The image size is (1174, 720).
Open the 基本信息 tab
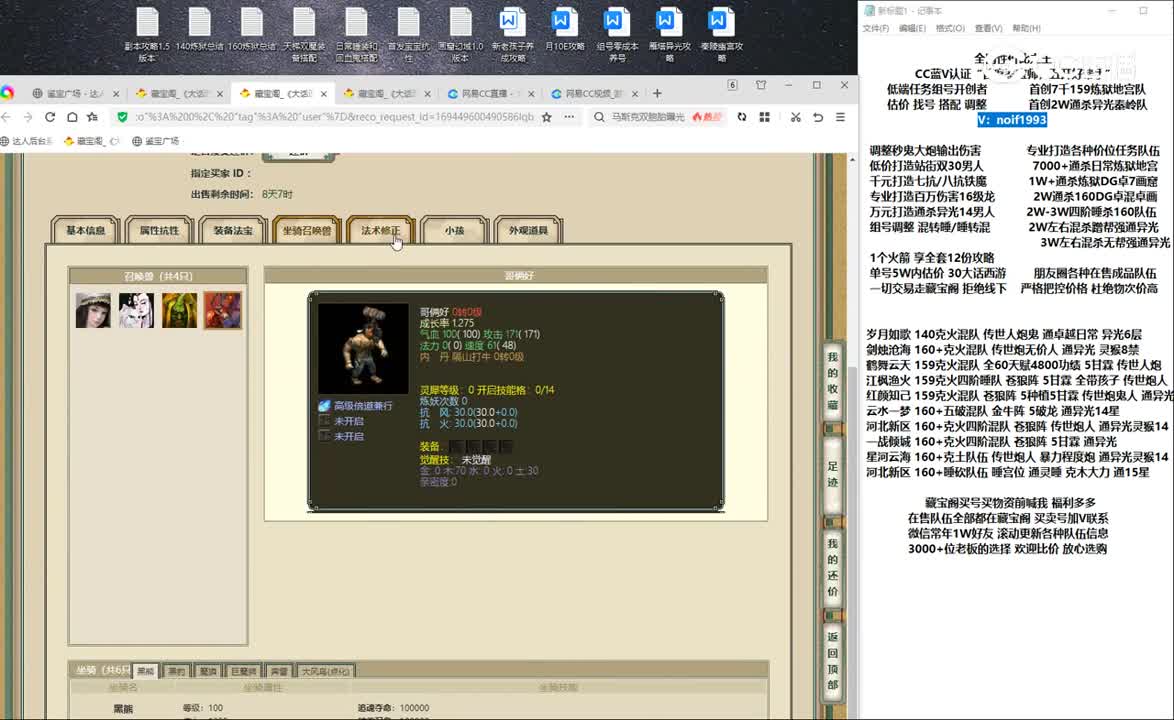pos(85,231)
